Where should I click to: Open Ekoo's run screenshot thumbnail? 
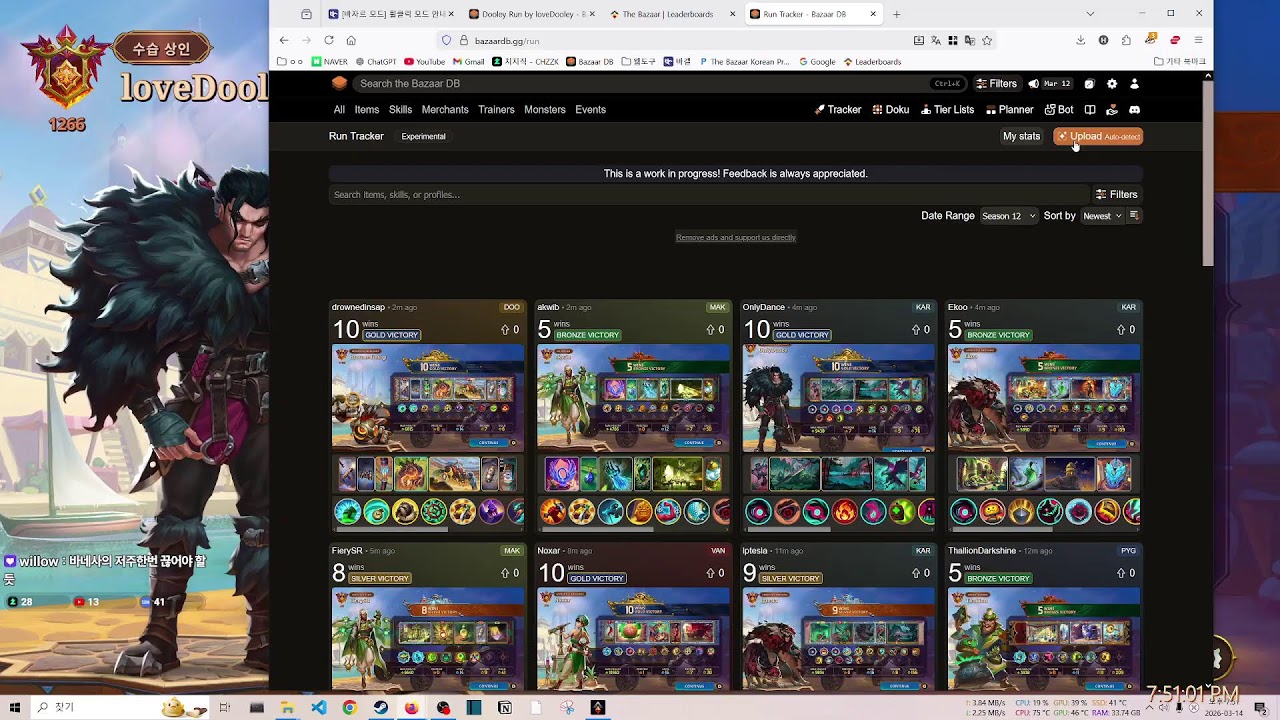coord(1044,397)
